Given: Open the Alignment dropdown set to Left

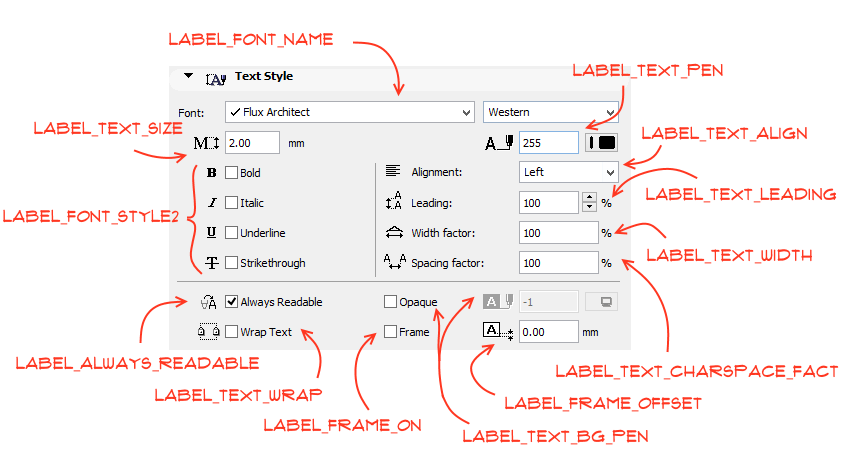Looking at the screenshot, I should coord(568,172).
